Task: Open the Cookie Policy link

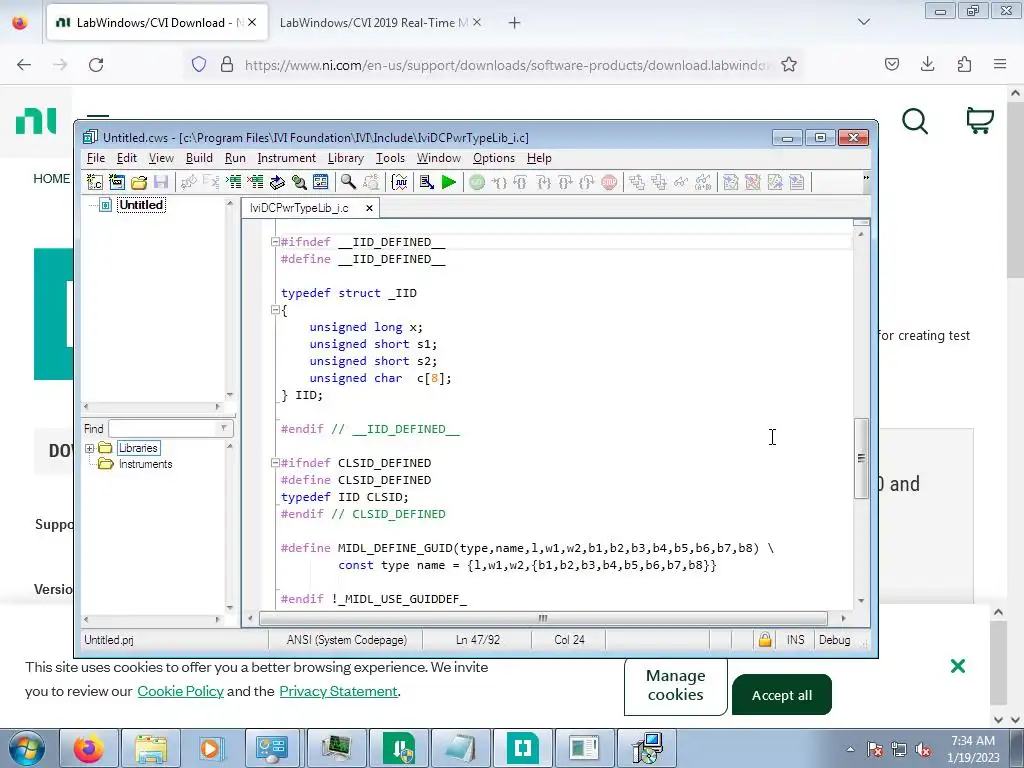Action: (x=180, y=691)
